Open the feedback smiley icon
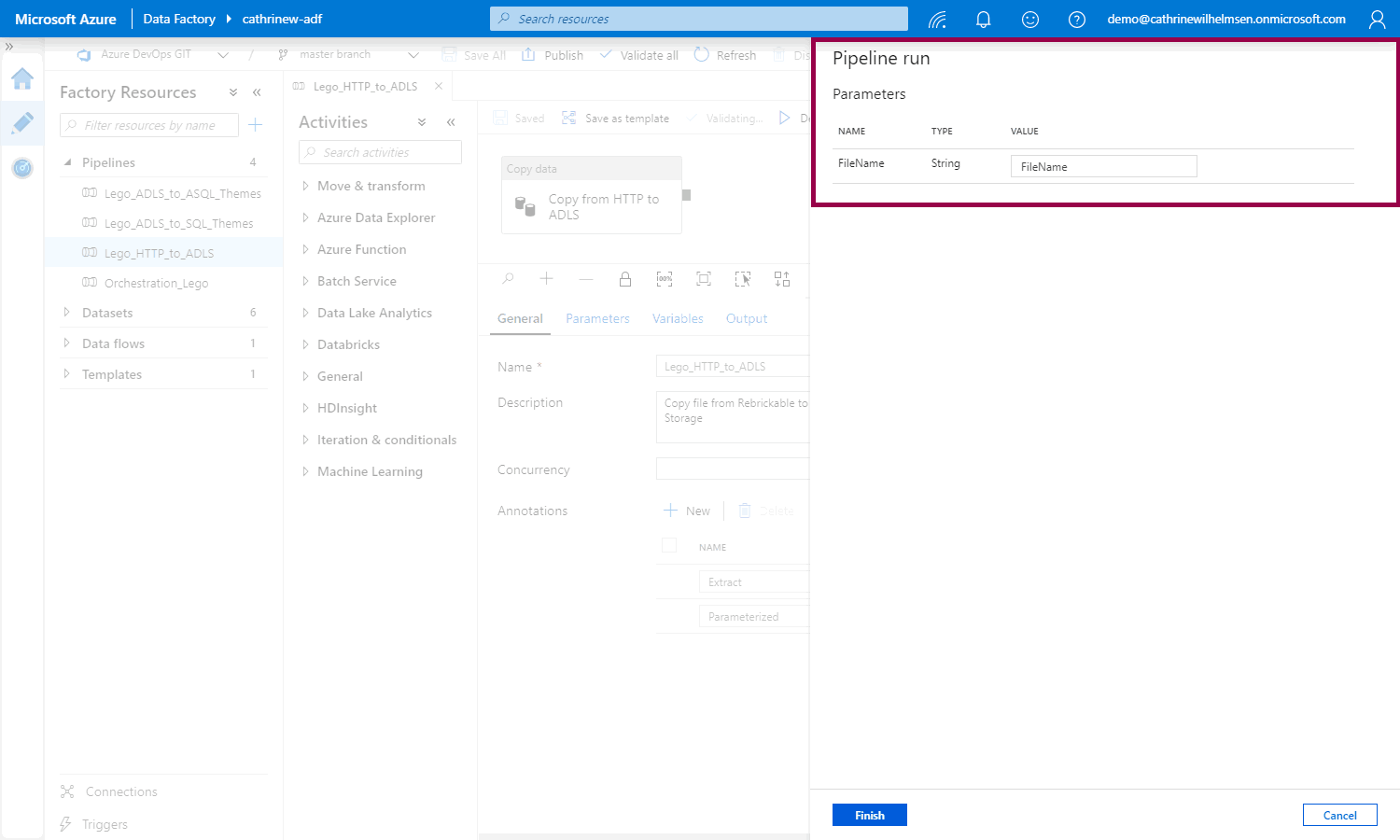This screenshot has width=1400, height=840. tap(1030, 20)
